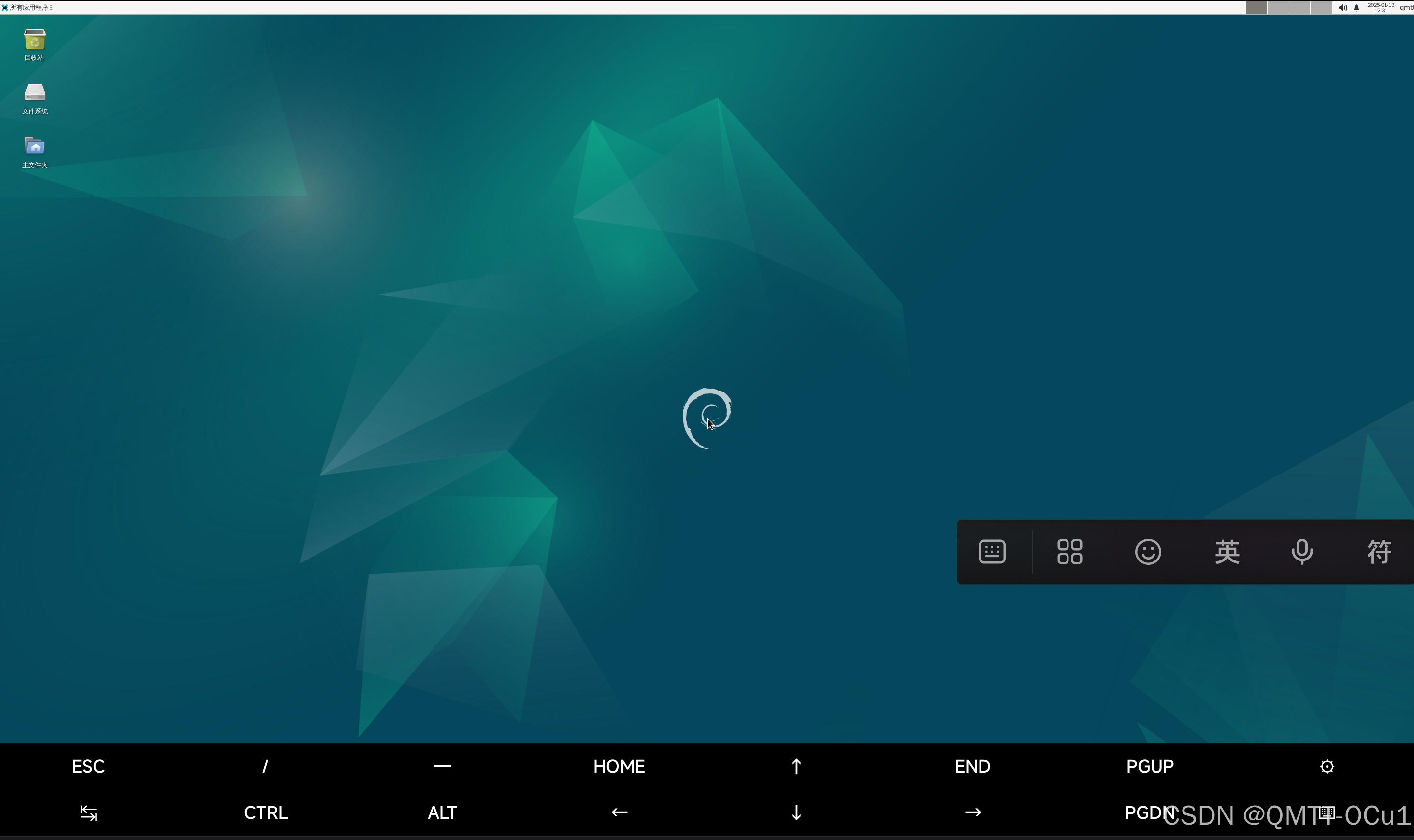Open the emoji smiley picker
The width and height of the screenshot is (1414, 840).
click(x=1148, y=552)
